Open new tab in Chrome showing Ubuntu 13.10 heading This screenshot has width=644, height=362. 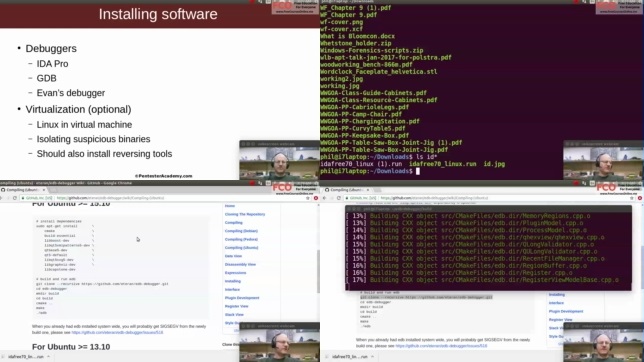point(54,190)
